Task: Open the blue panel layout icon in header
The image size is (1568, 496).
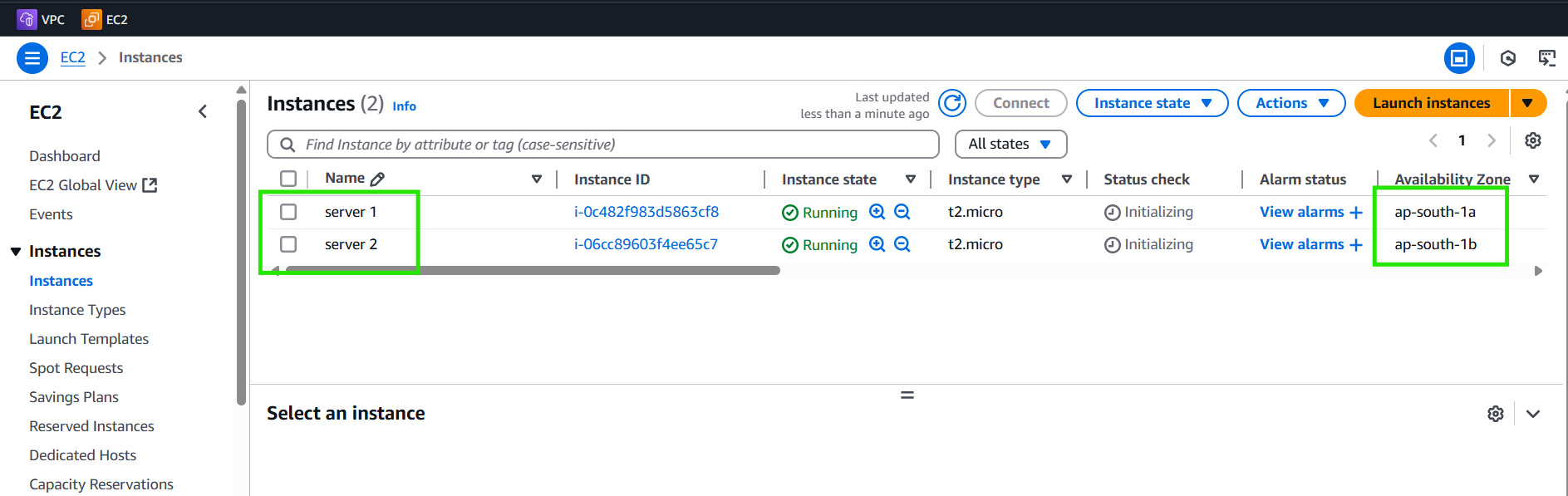Action: (1459, 58)
